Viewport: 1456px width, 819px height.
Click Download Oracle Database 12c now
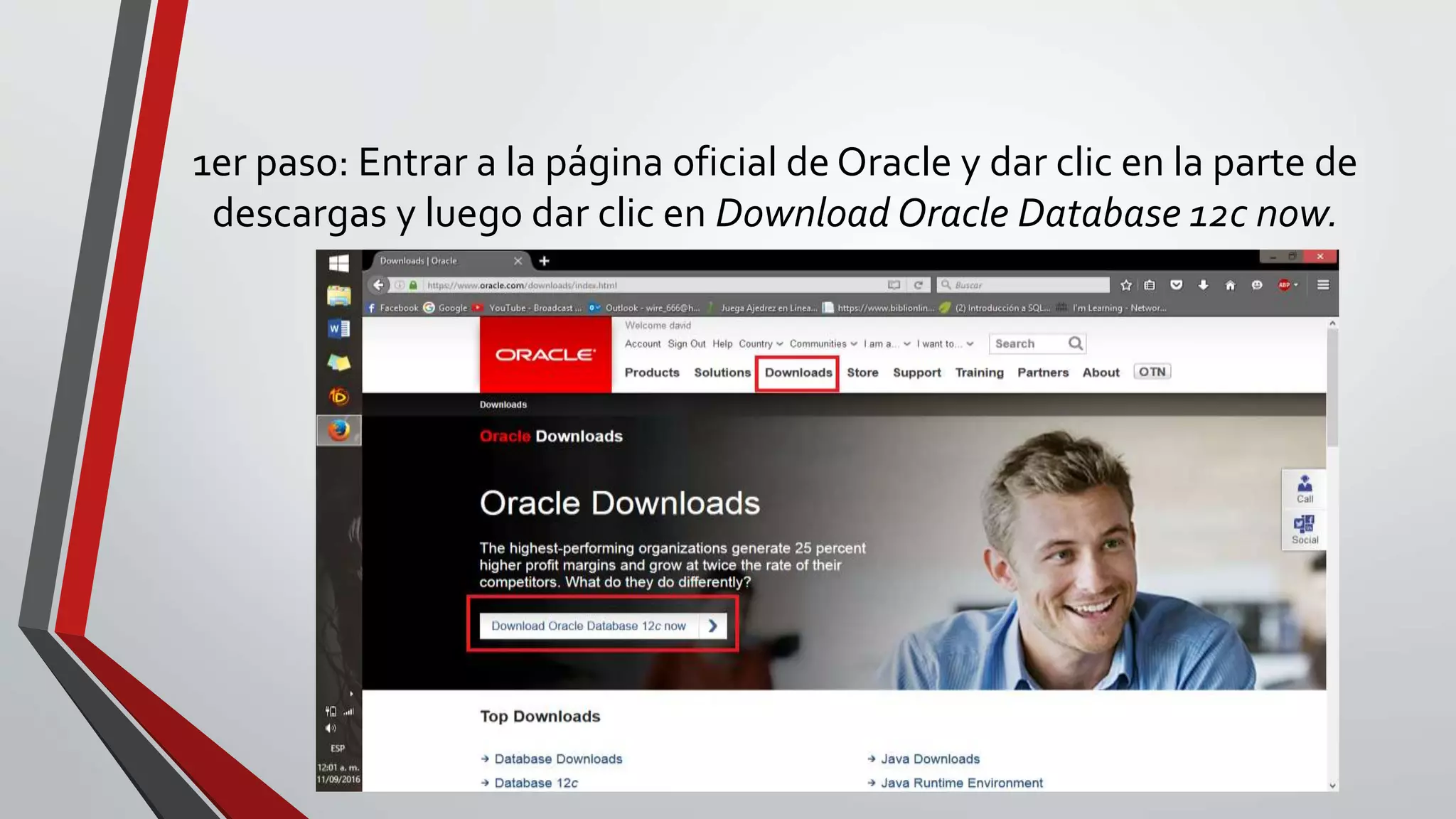click(603, 626)
